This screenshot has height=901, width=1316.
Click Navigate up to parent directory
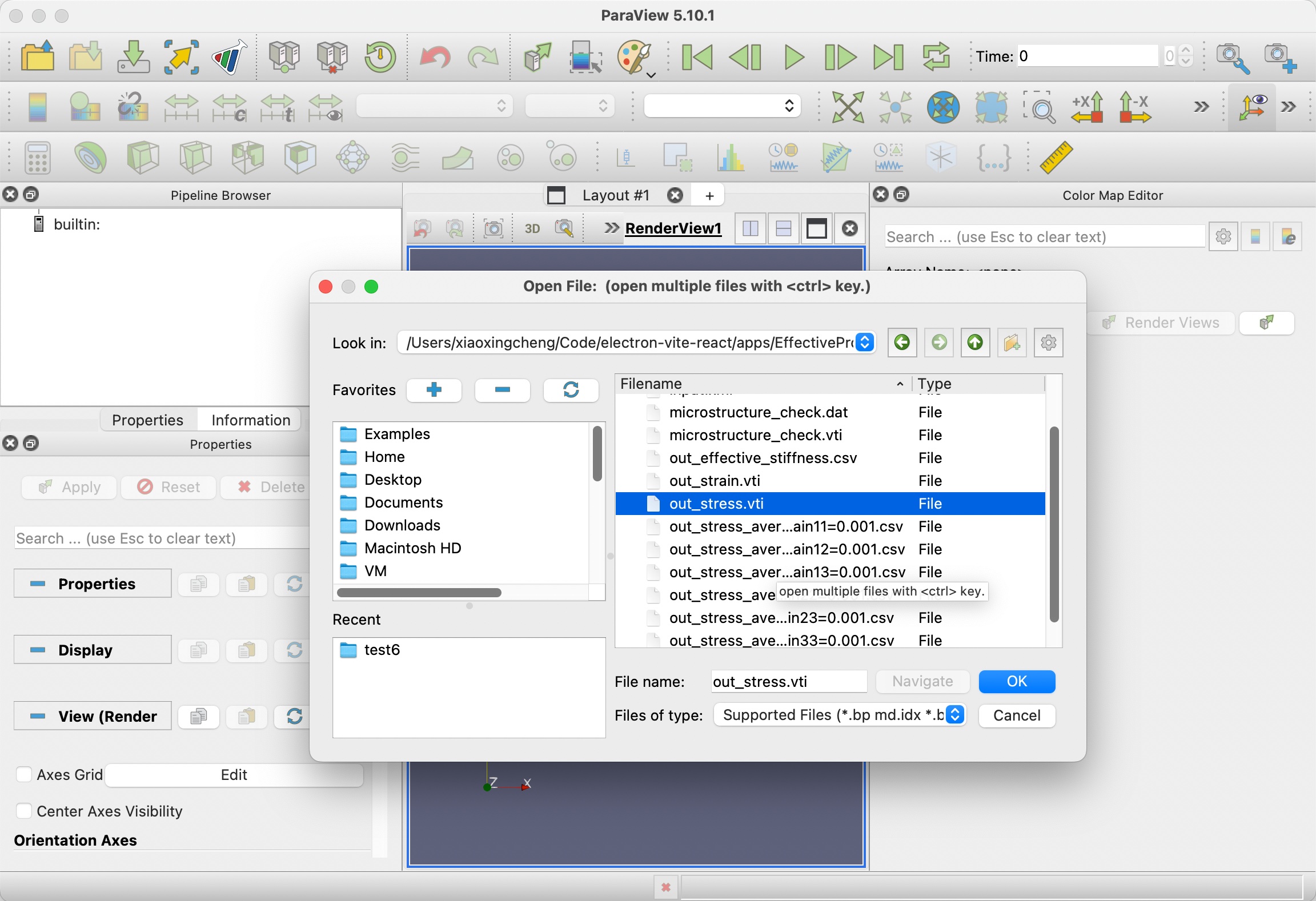975,343
